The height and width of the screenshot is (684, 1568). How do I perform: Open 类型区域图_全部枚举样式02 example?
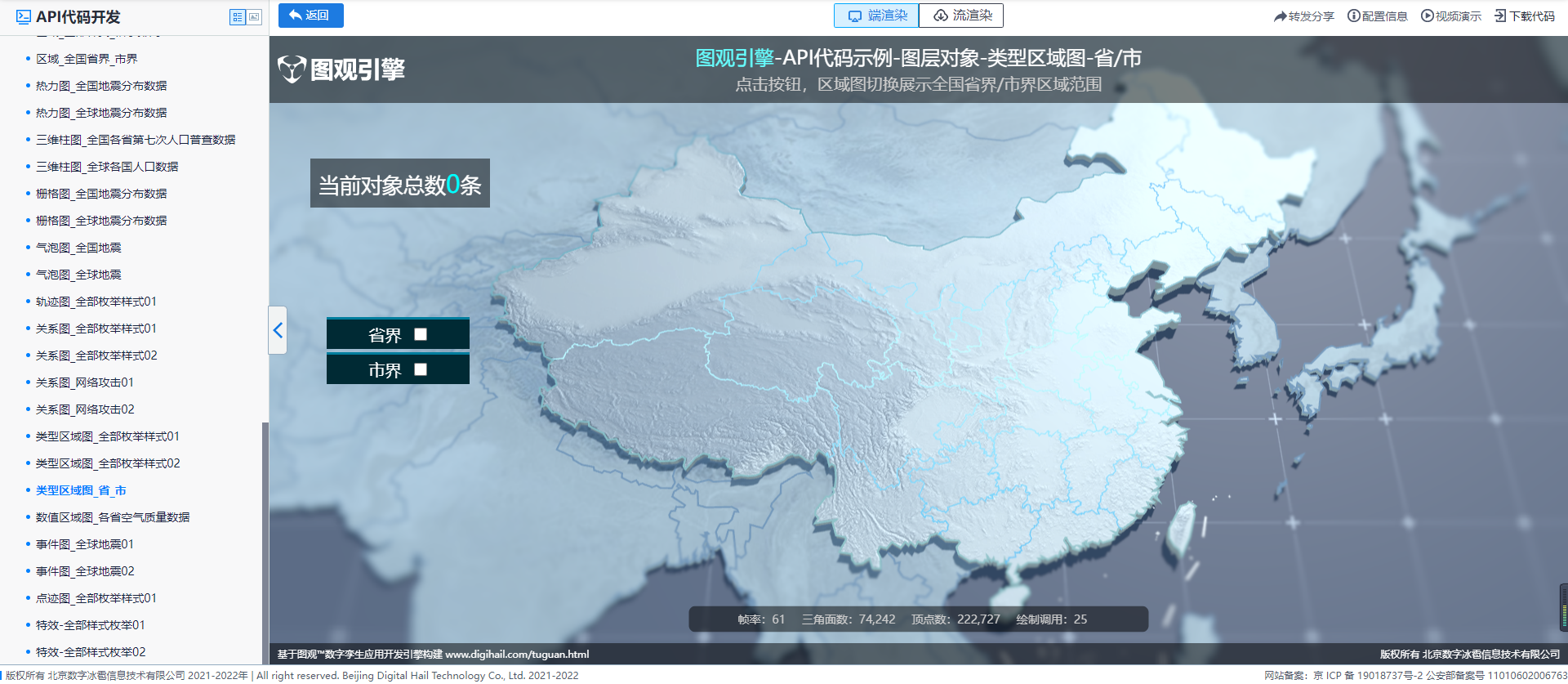108,463
